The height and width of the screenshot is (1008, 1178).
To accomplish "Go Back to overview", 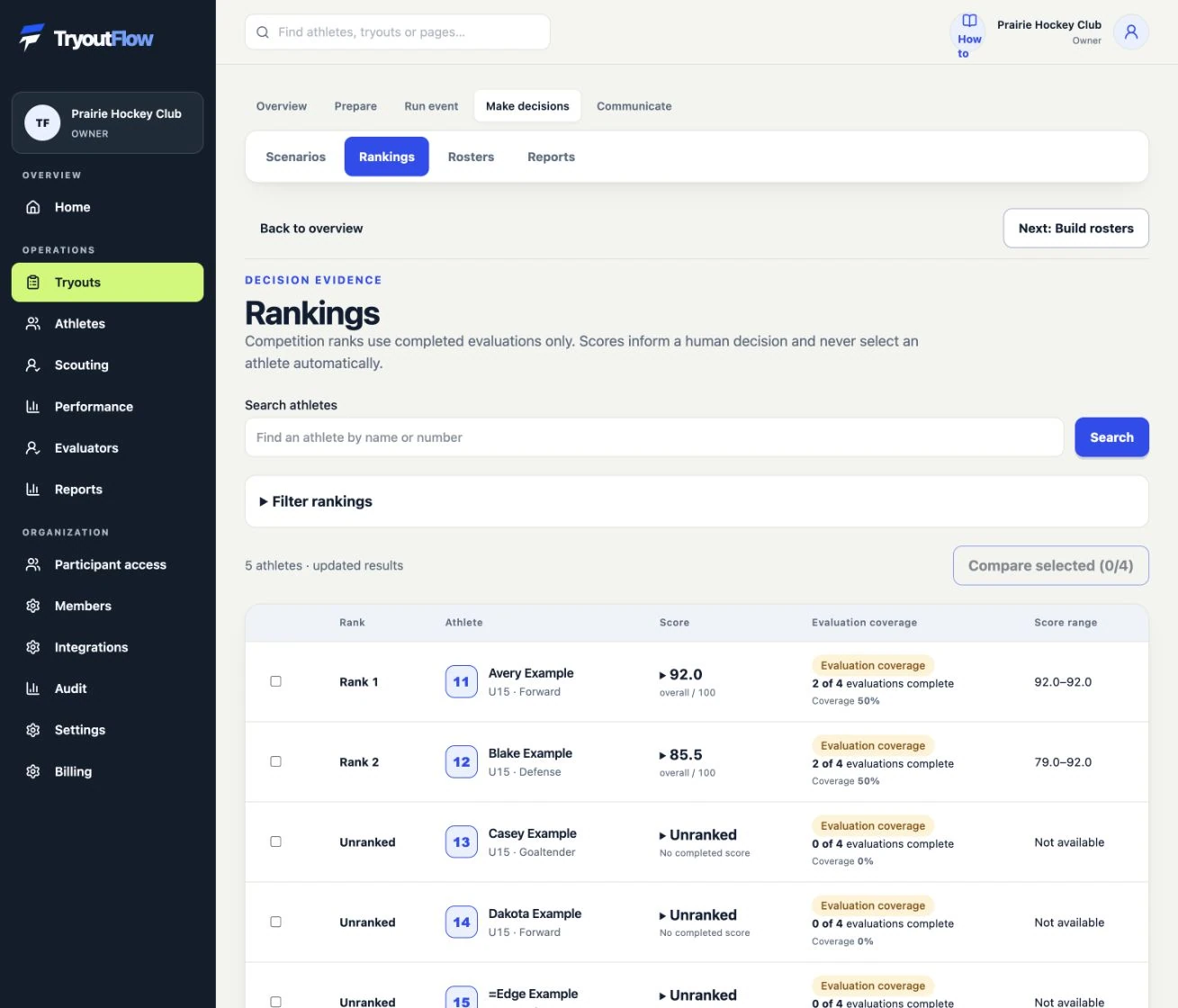I will [x=311, y=229].
